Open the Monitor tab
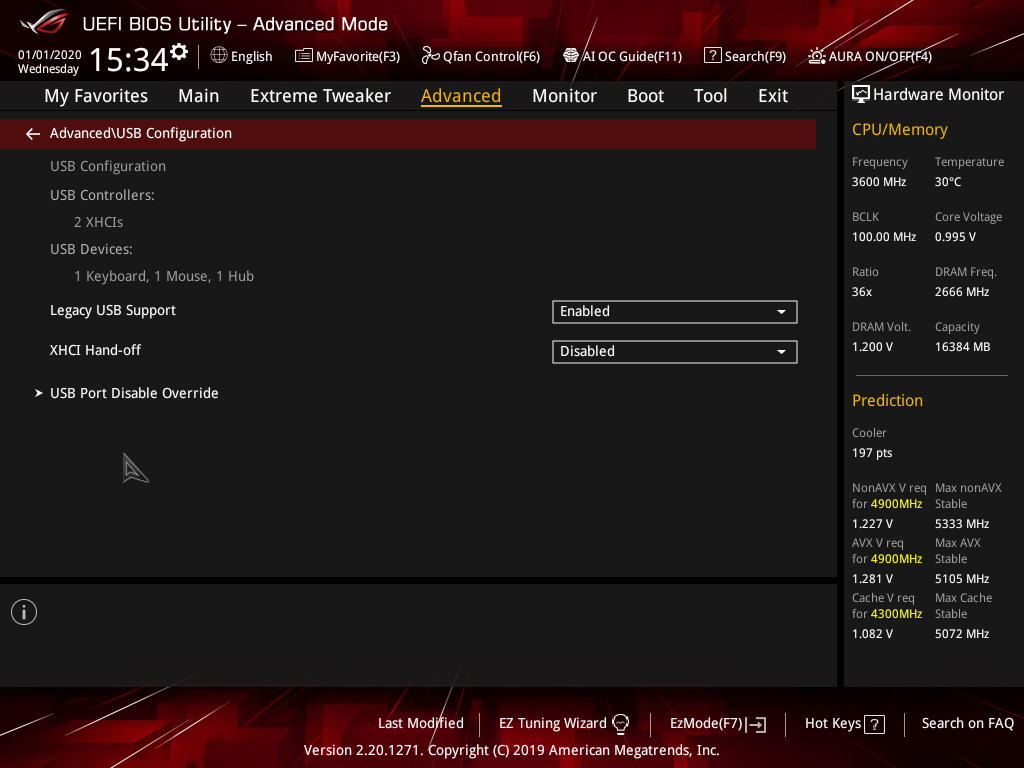1024x768 pixels. [564, 96]
